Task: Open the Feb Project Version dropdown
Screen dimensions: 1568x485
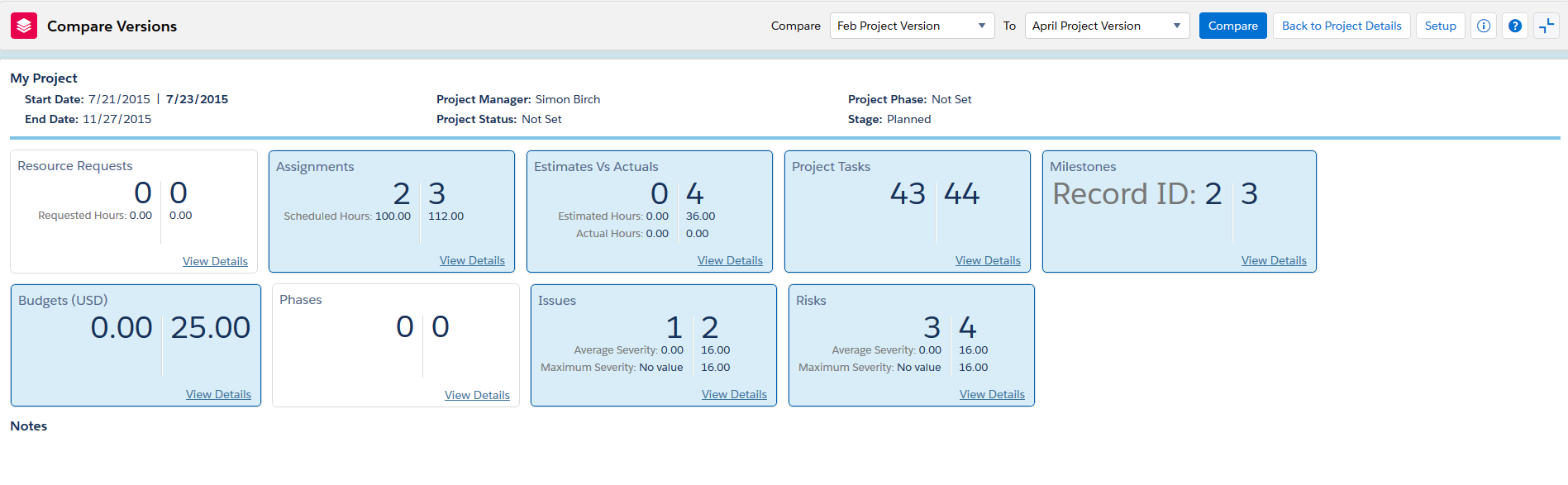Action: 912,26
